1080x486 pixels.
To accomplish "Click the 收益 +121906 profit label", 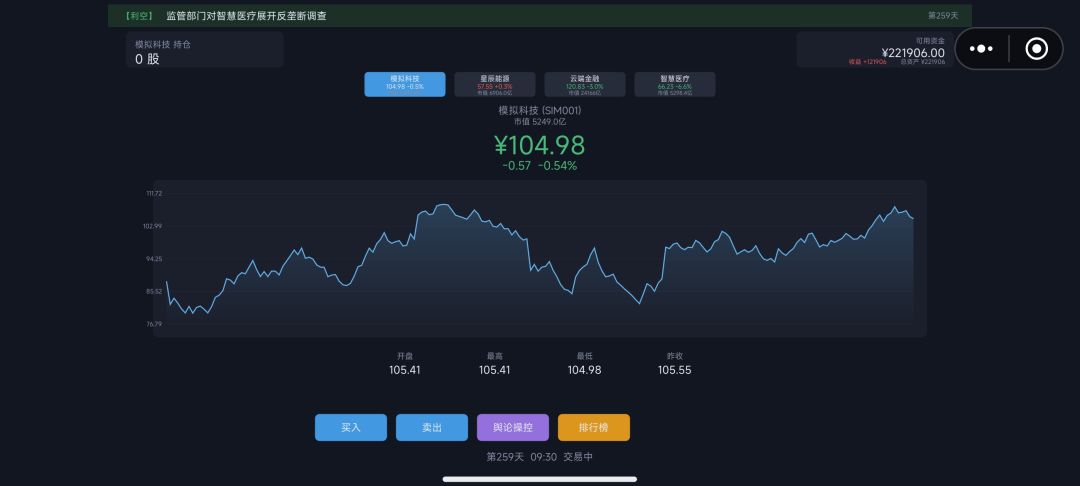I will click(867, 62).
